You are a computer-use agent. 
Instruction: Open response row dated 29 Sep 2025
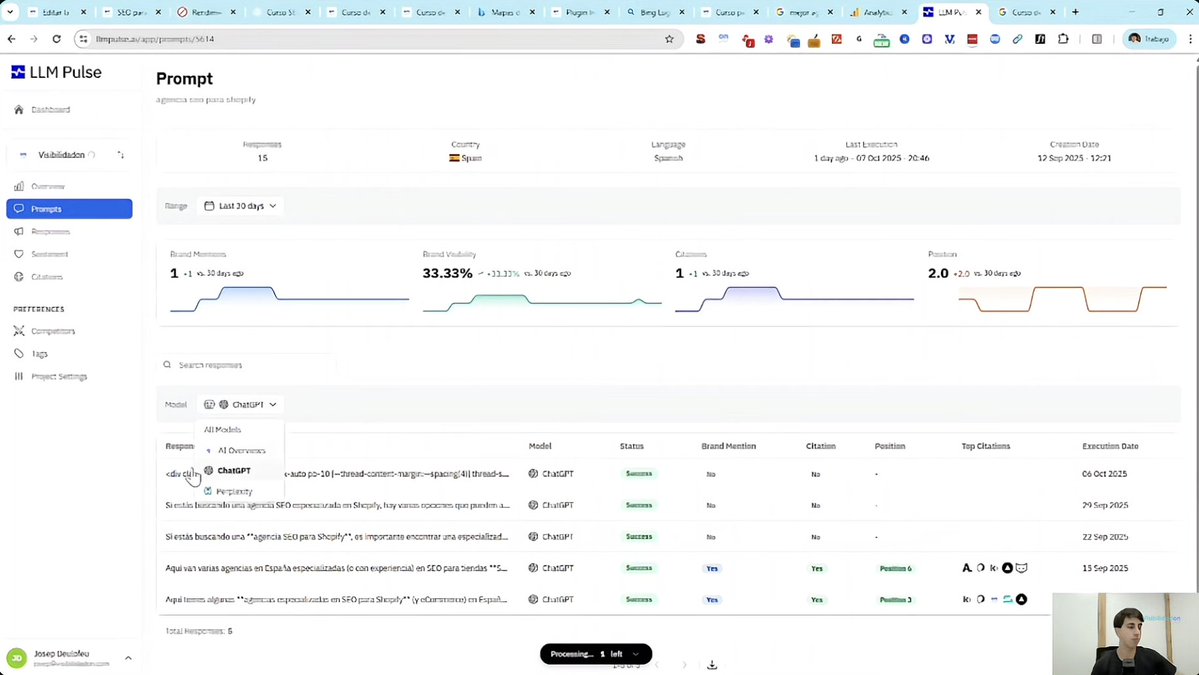[668, 505]
